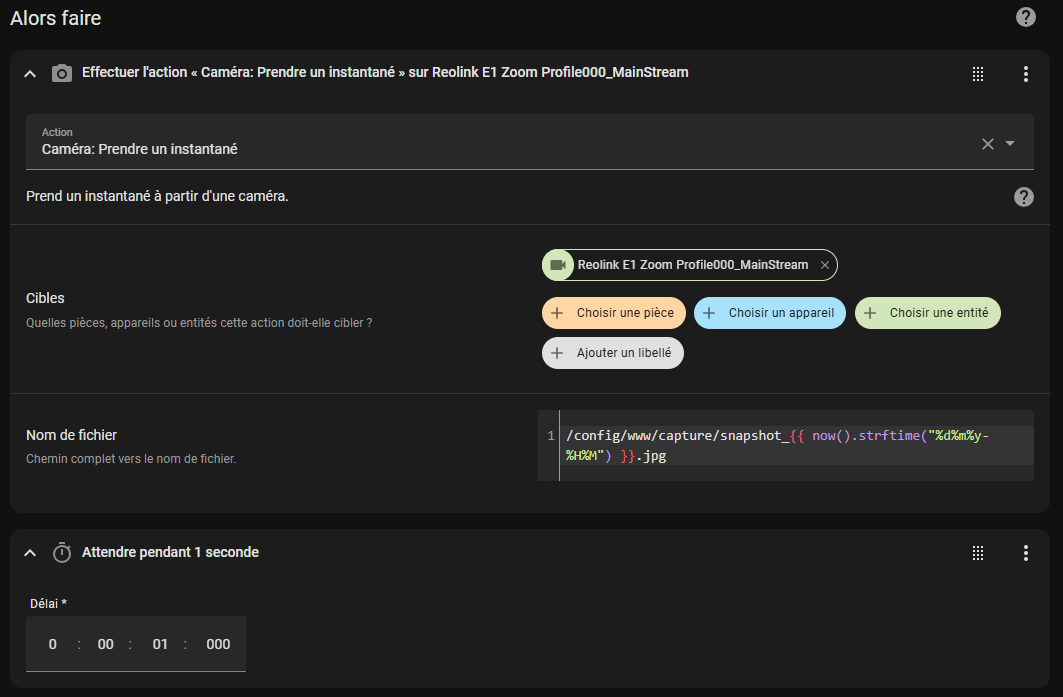The height and width of the screenshot is (697, 1063).
Task: Click the camera icon in the action header
Action: tap(62, 73)
